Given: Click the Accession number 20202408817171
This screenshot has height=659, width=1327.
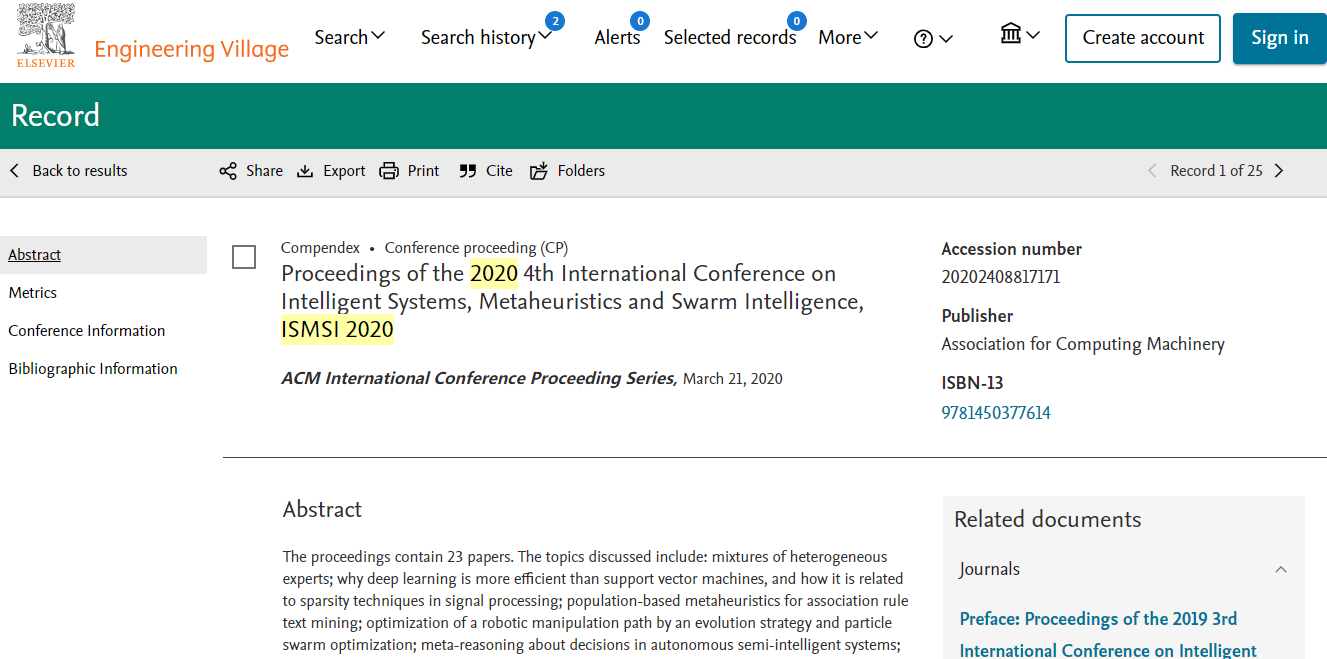Looking at the screenshot, I should pyautogui.click(x=1001, y=277).
